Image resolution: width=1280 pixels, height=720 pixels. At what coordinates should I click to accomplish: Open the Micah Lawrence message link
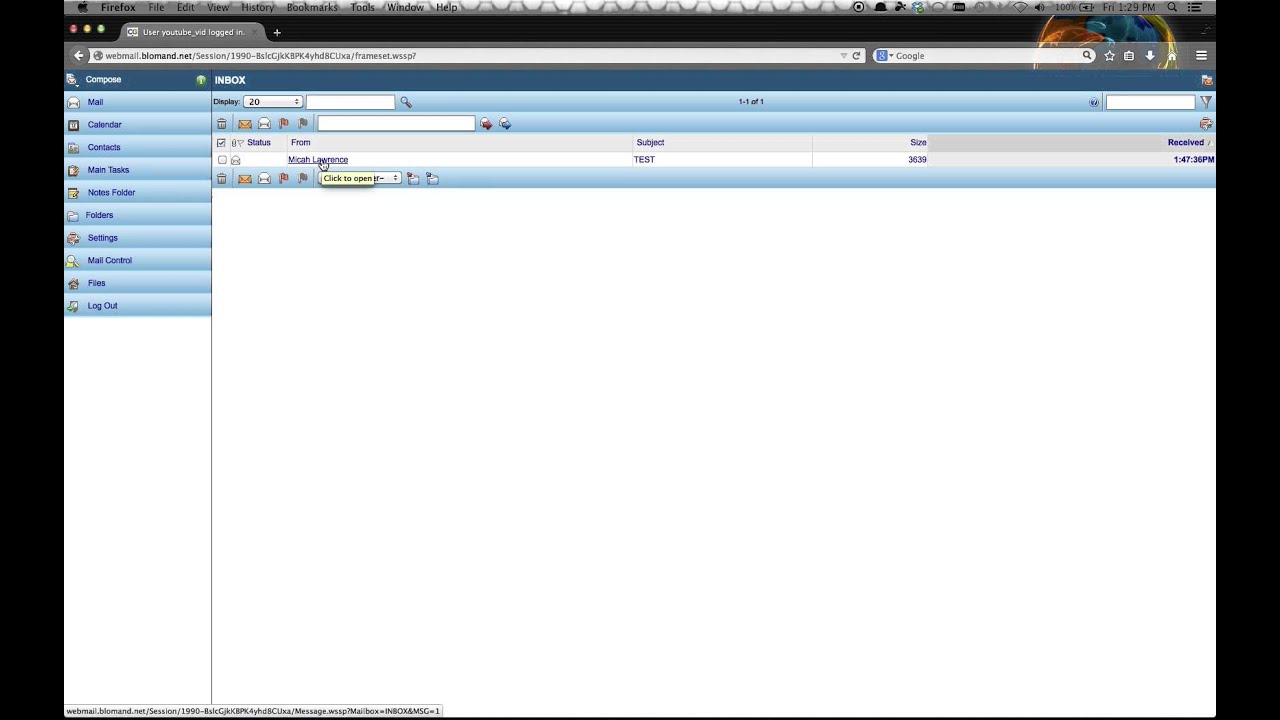[x=318, y=160]
